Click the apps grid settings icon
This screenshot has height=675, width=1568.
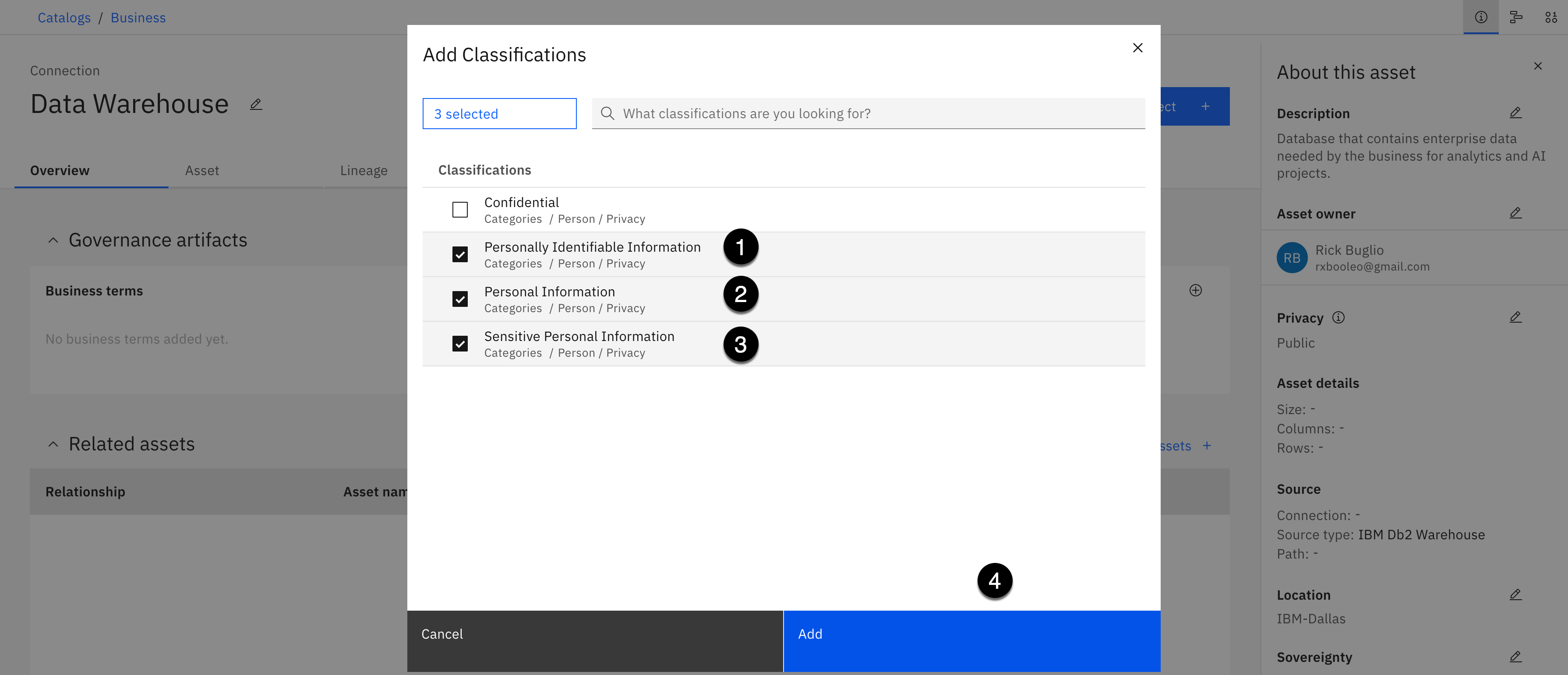point(1550,17)
